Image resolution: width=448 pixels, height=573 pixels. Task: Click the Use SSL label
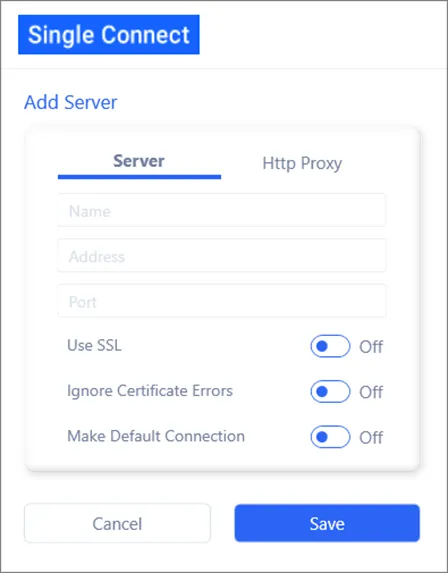(x=94, y=345)
